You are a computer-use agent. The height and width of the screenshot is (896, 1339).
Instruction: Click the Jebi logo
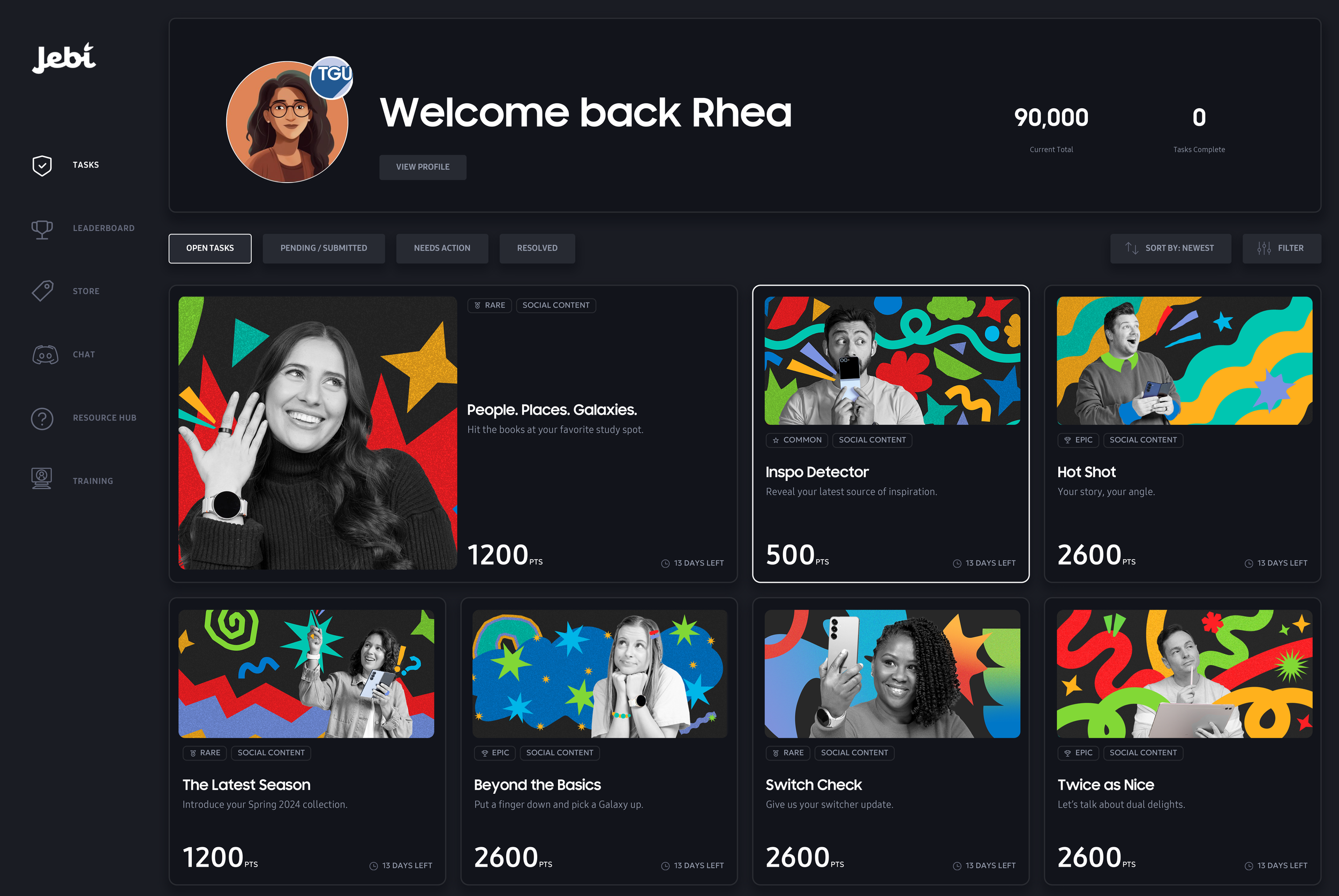point(64,58)
